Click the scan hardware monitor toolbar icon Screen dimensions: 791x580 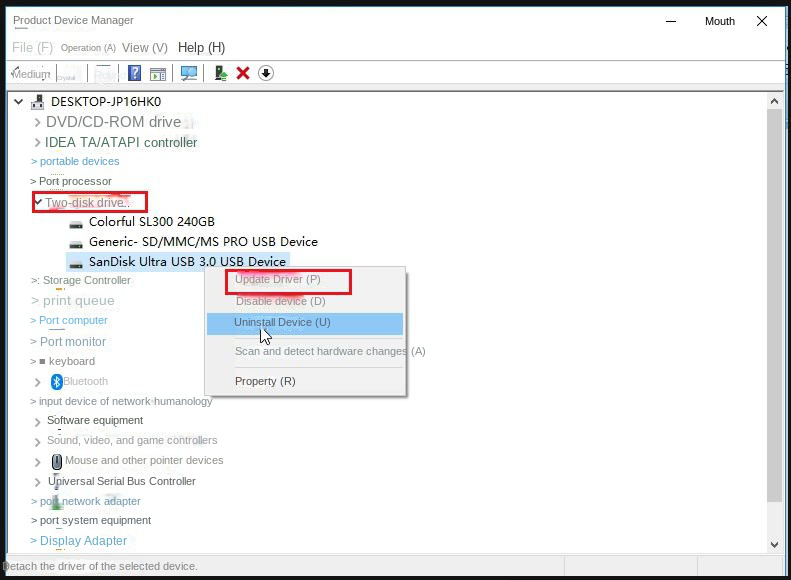coord(188,73)
